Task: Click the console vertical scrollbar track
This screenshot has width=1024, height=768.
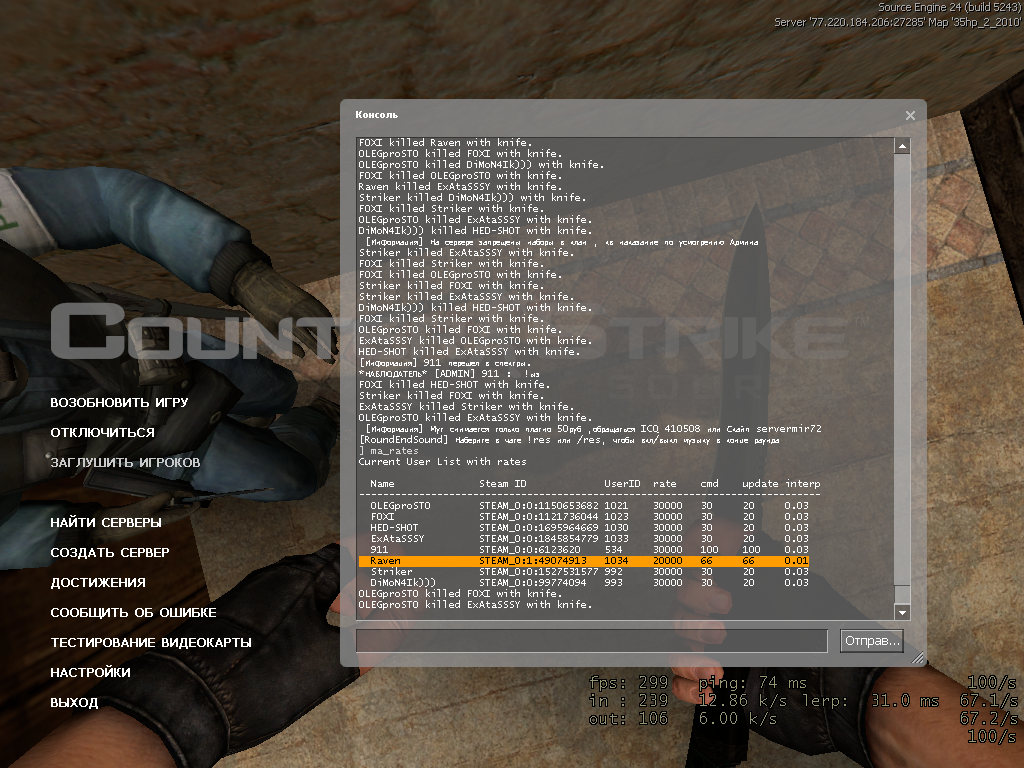Action: (x=902, y=379)
